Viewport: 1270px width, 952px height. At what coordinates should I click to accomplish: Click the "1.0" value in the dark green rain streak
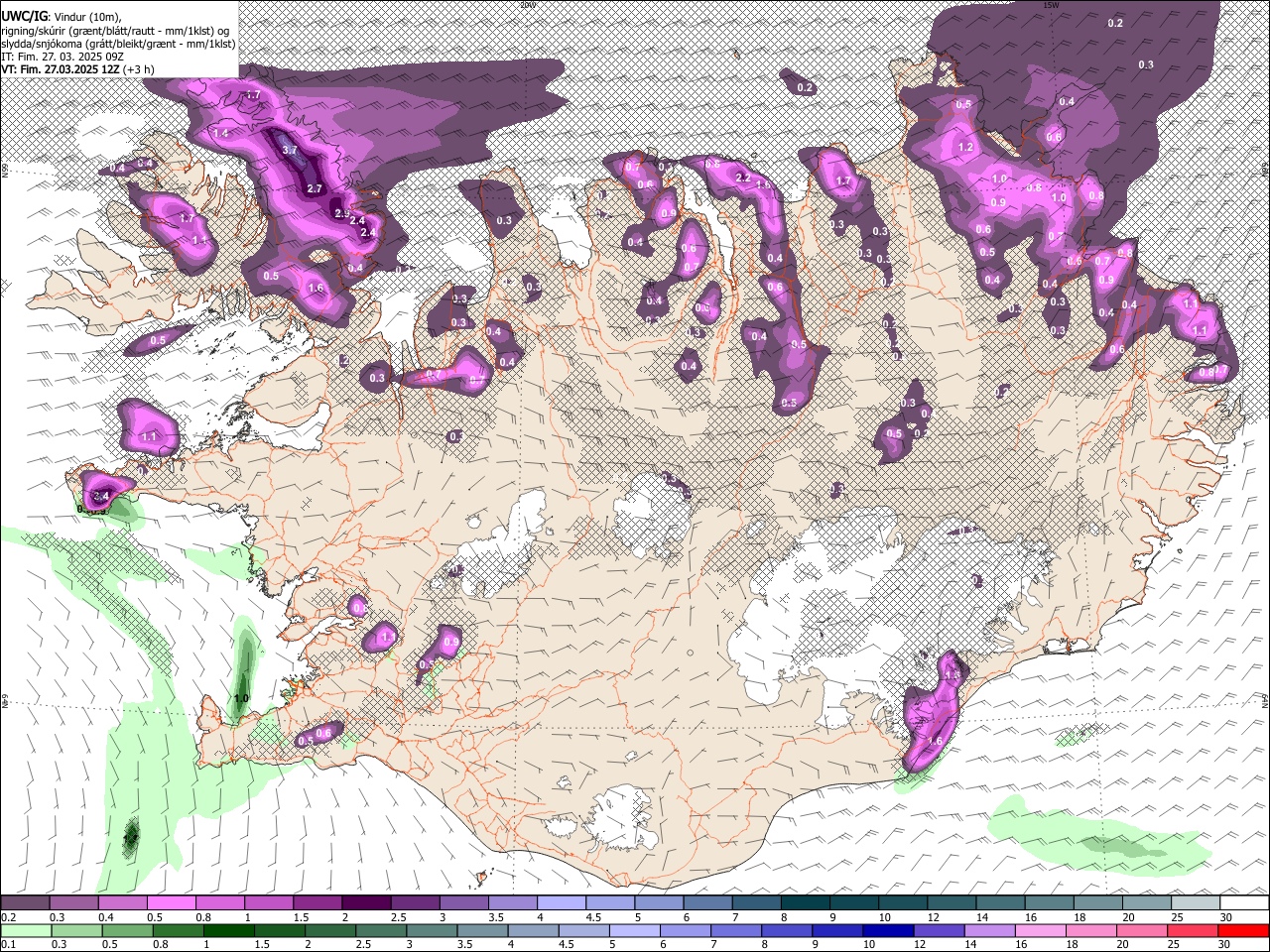click(241, 699)
